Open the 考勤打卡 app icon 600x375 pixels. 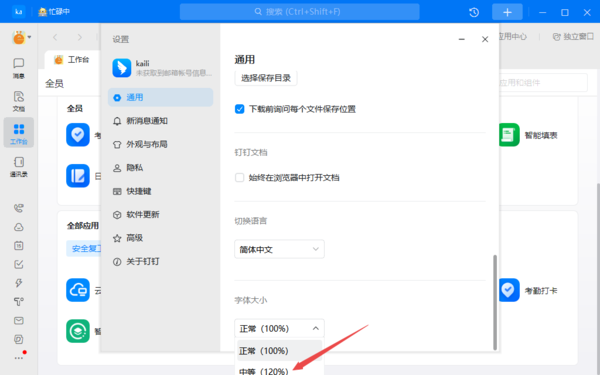509,290
